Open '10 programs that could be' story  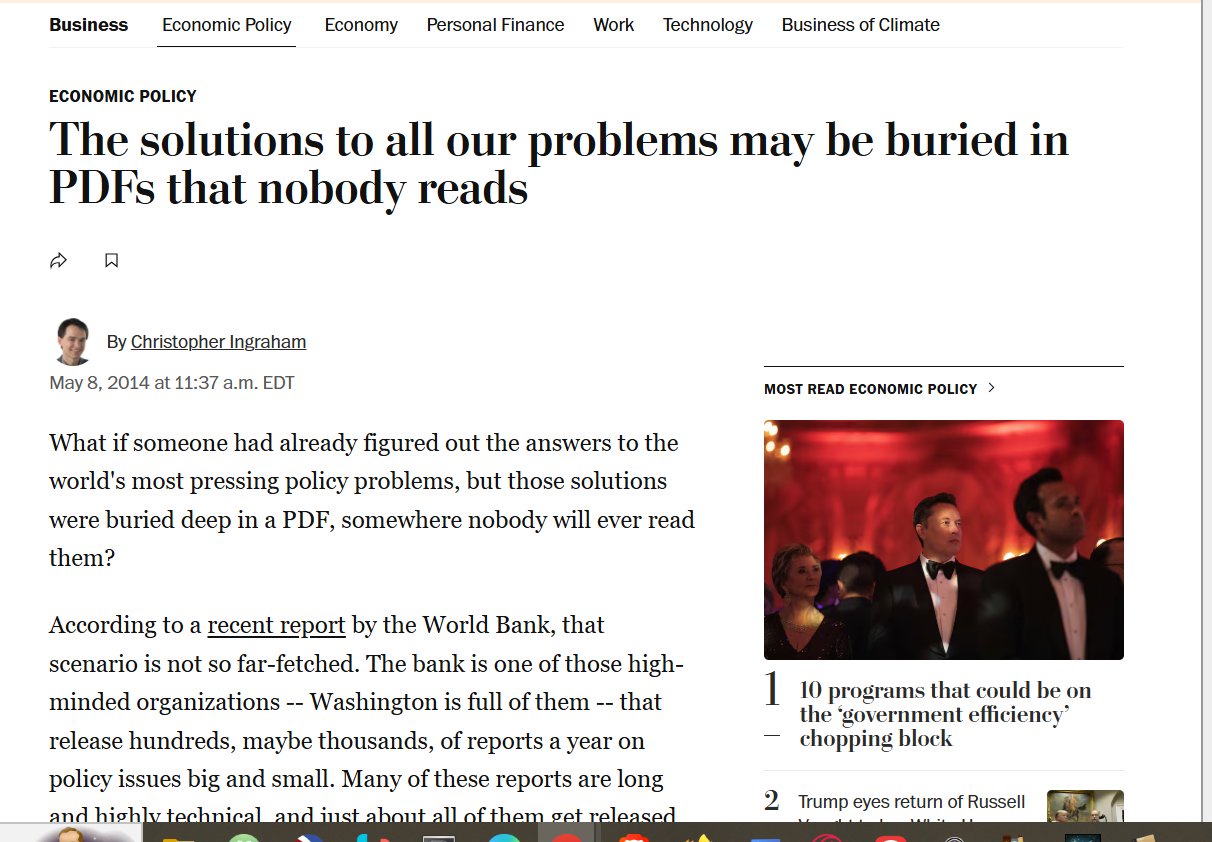click(945, 714)
